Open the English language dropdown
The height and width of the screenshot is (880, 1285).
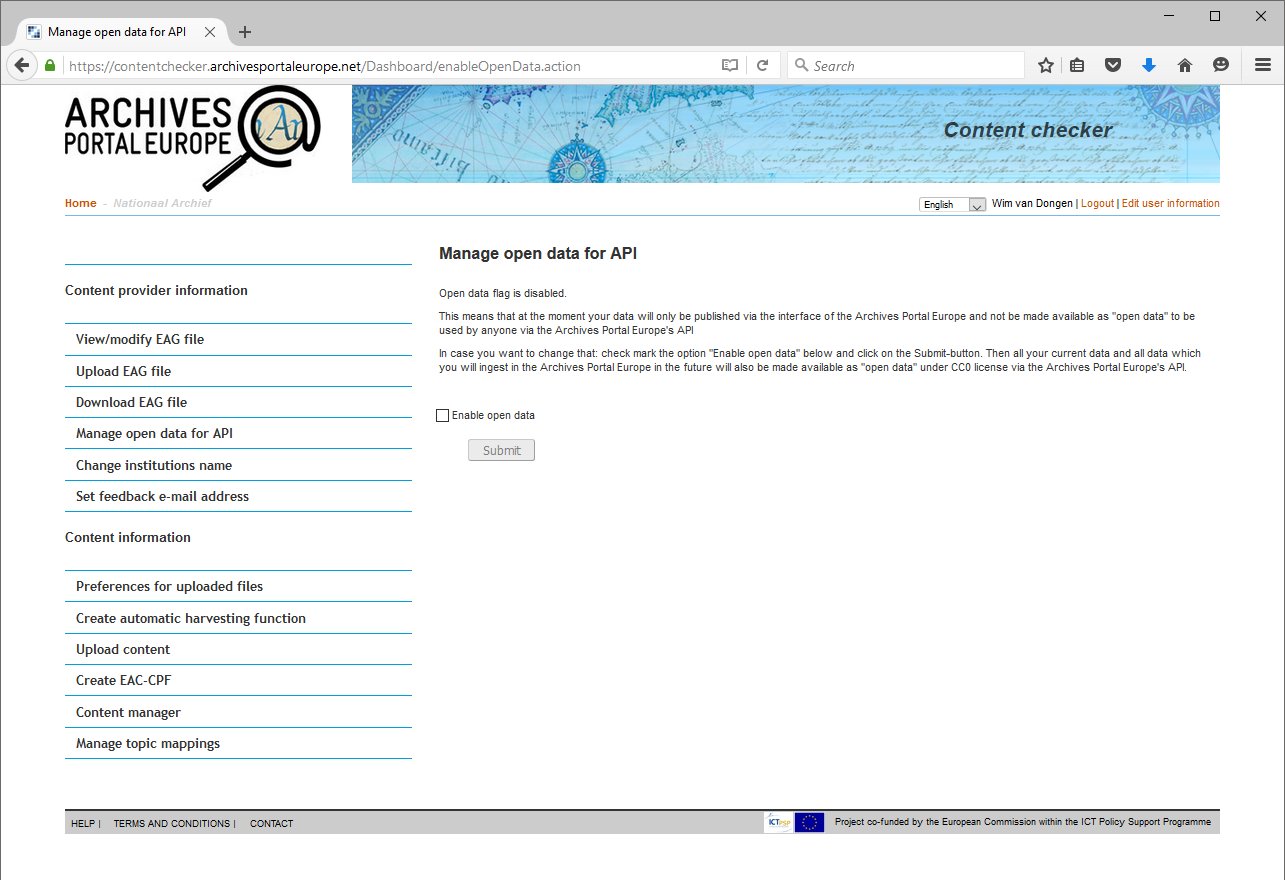953,204
